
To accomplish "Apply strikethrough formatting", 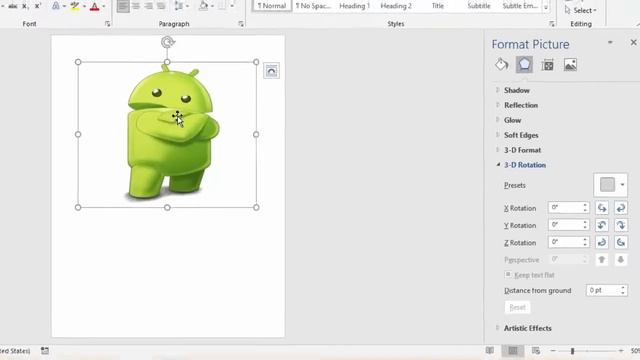I will pos(13,6).
